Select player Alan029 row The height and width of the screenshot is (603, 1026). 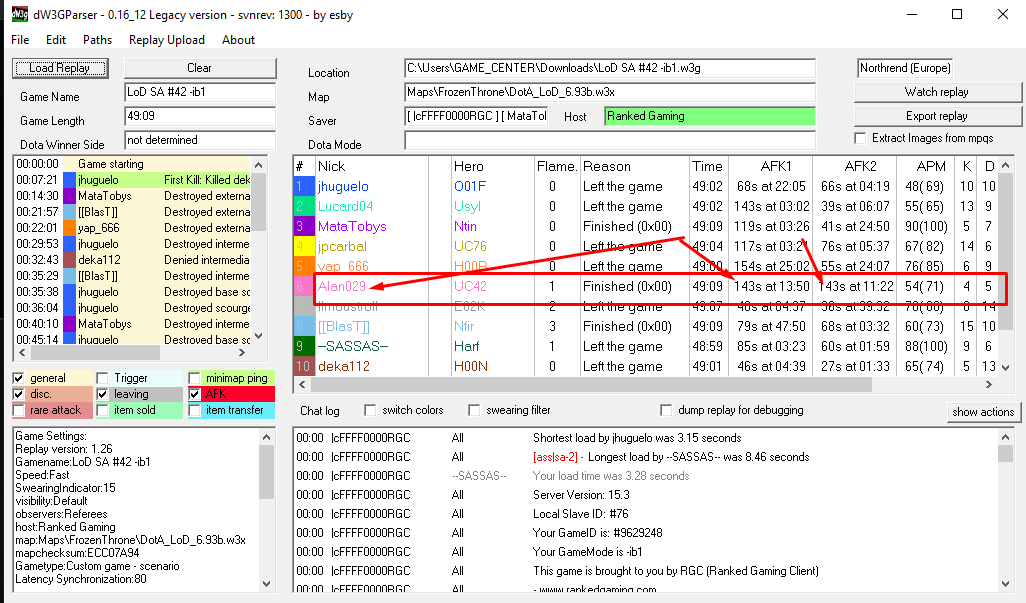(645, 286)
